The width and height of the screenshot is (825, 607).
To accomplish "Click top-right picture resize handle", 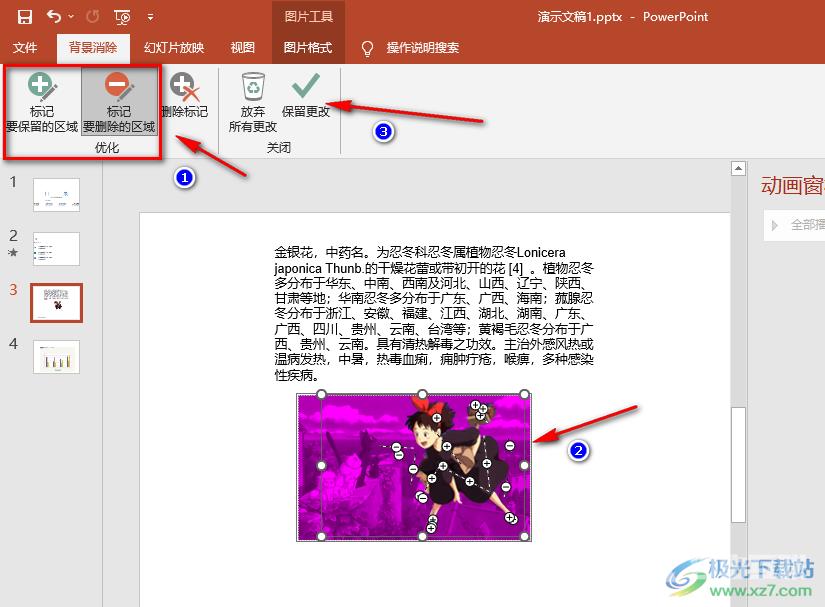I will [524, 394].
